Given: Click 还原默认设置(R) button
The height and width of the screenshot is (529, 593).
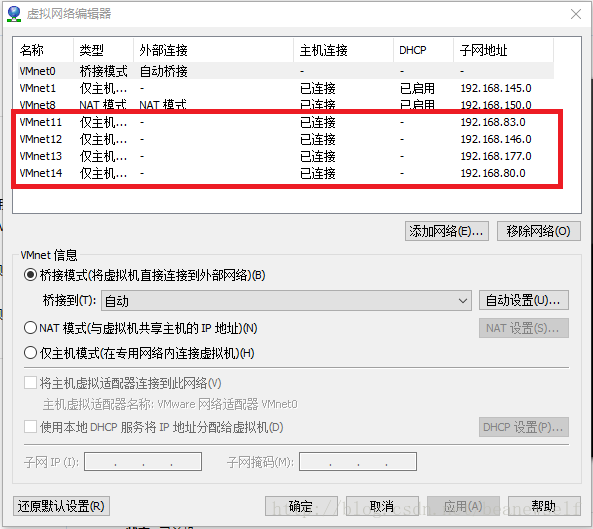Looking at the screenshot, I should [61, 506].
